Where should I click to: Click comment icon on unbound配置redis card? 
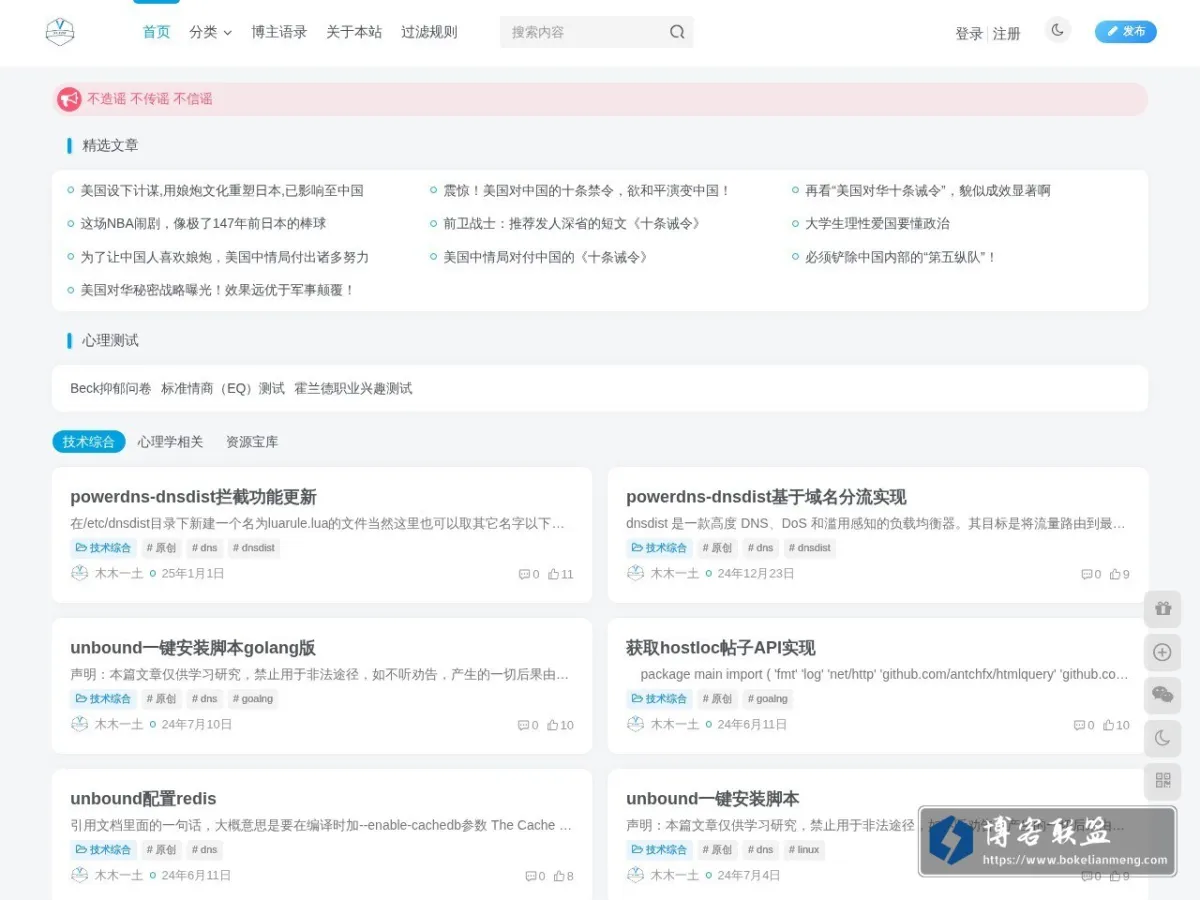pos(531,876)
